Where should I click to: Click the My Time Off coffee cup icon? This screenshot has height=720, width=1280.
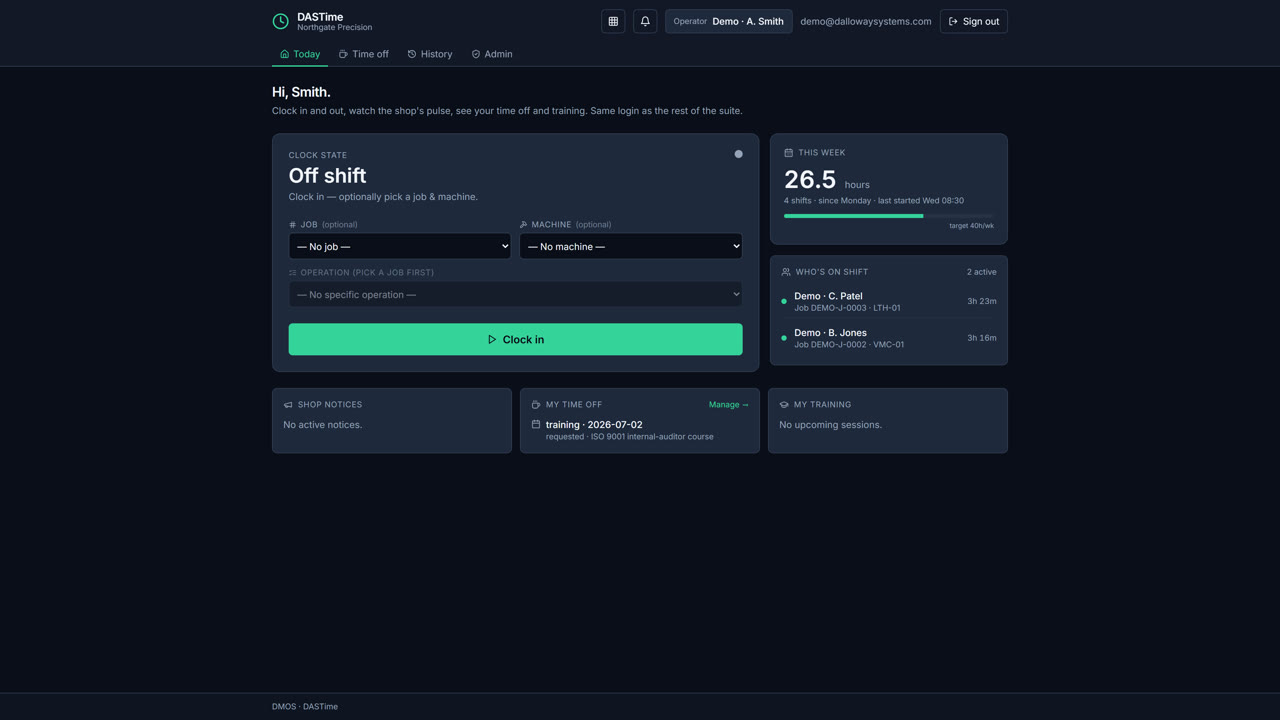click(536, 405)
